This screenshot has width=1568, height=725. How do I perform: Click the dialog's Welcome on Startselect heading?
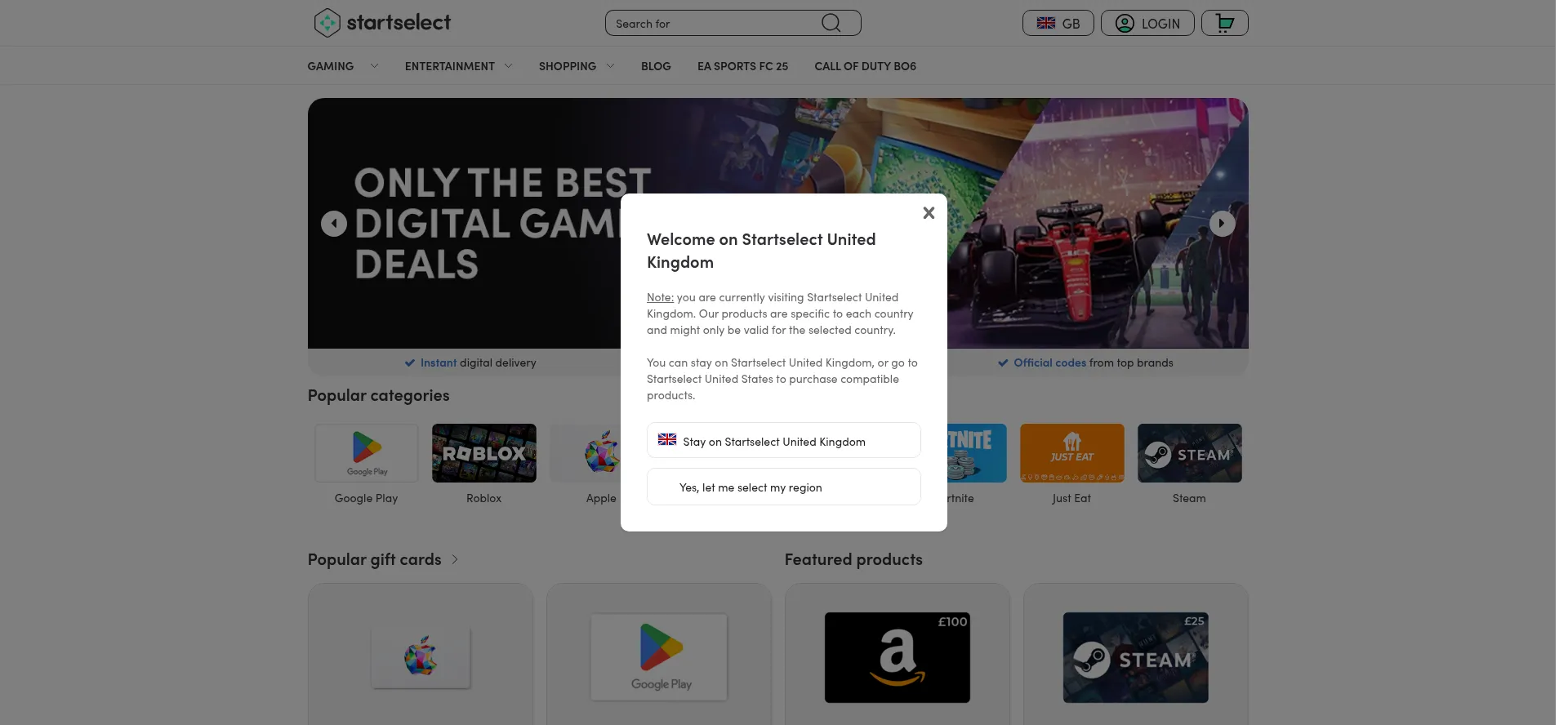[761, 251]
